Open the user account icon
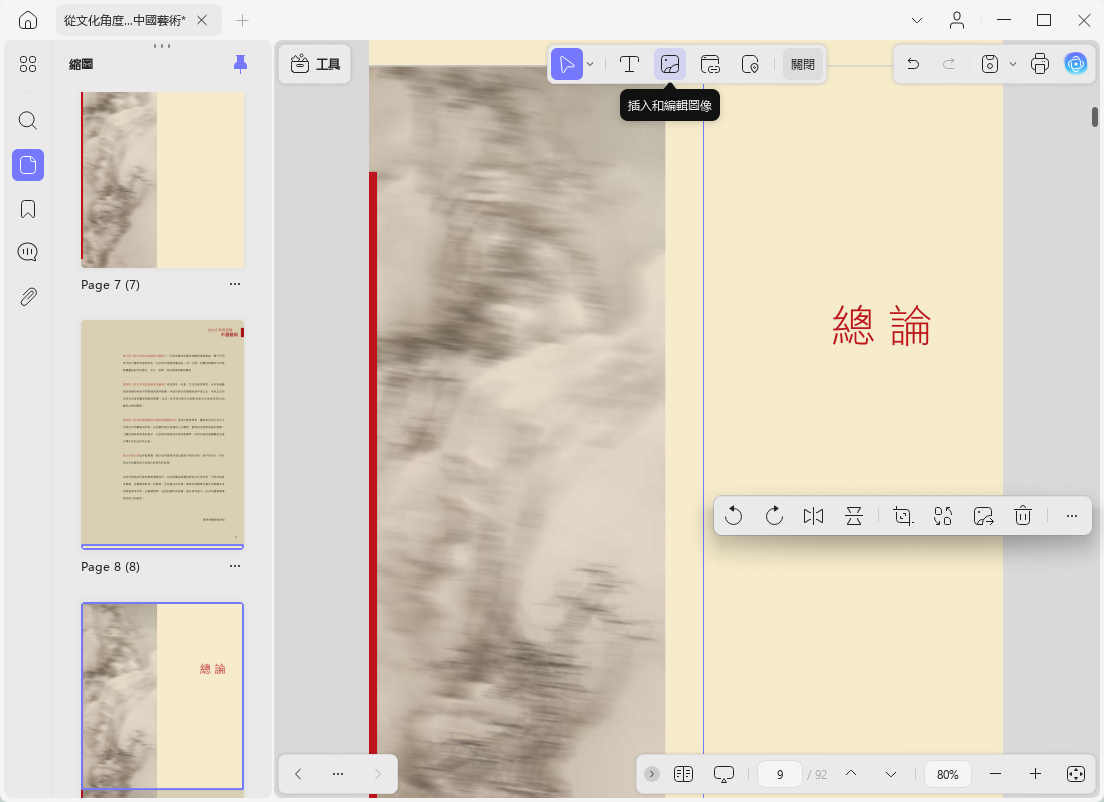The width and height of the screenshot is (1104, 802). (957, 20)
